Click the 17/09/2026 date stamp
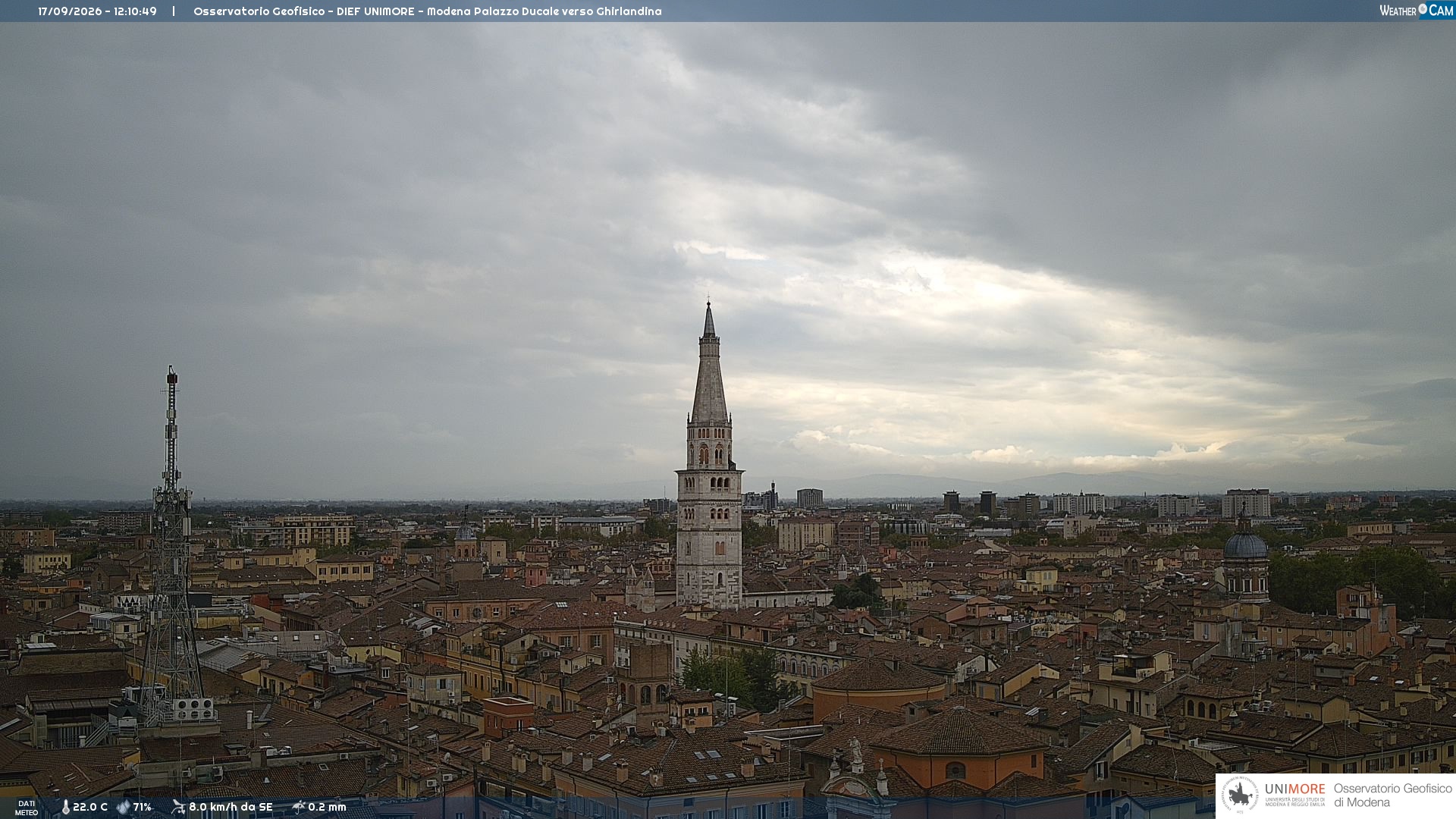 70,11
